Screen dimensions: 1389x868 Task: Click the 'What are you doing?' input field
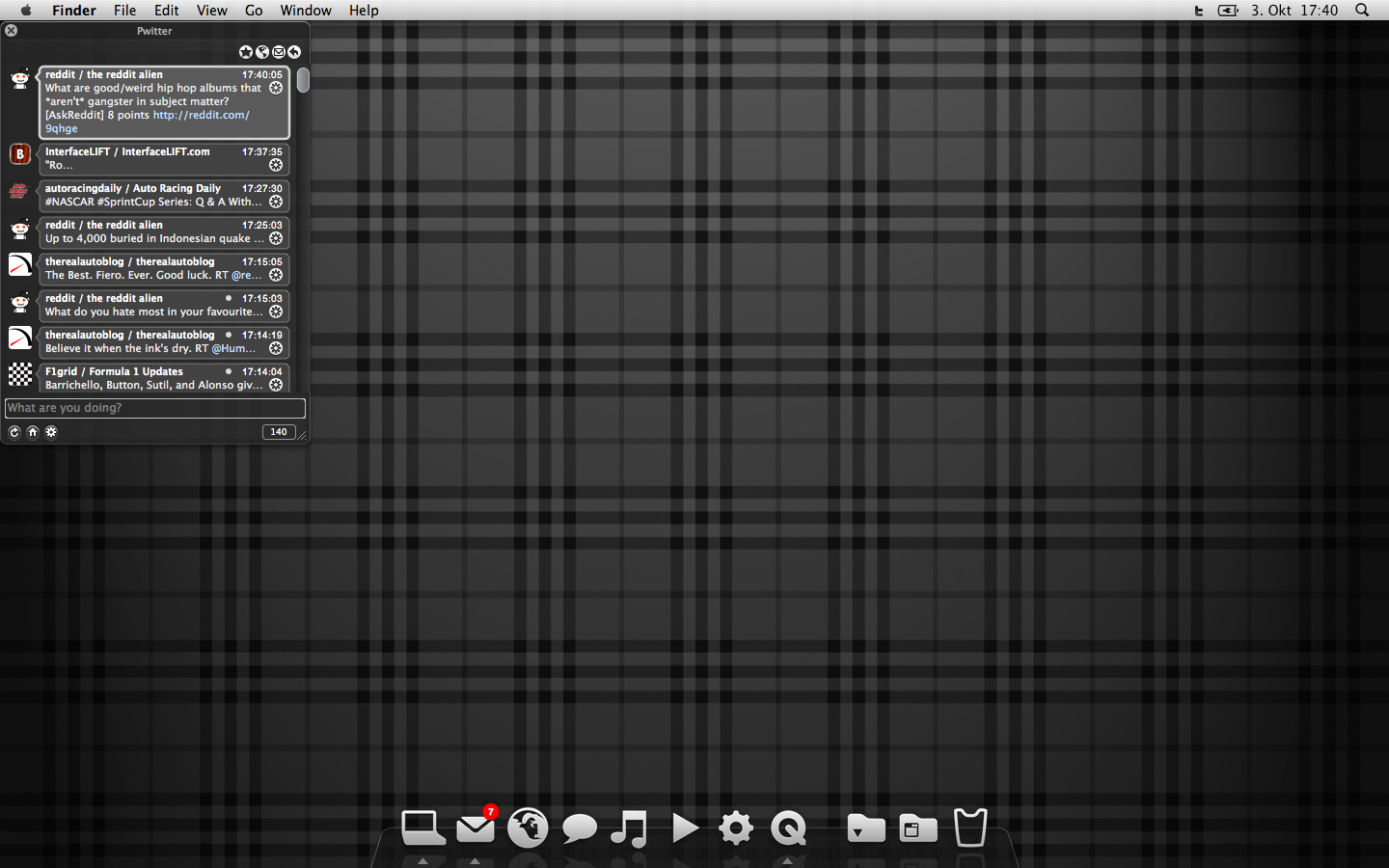(155, 408)
